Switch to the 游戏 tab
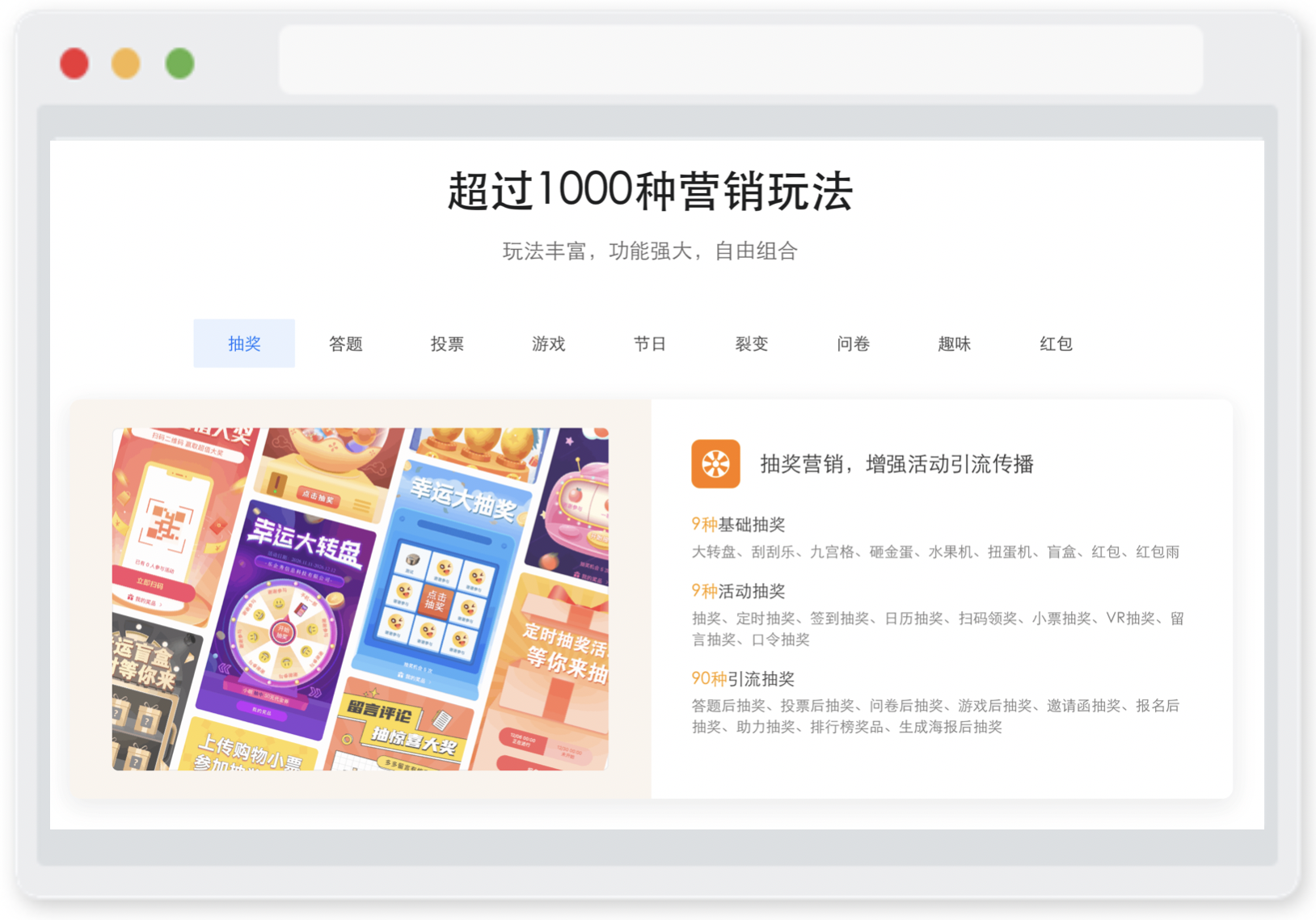The width and height of the screenshot is (1316, 920). [549, 344]
